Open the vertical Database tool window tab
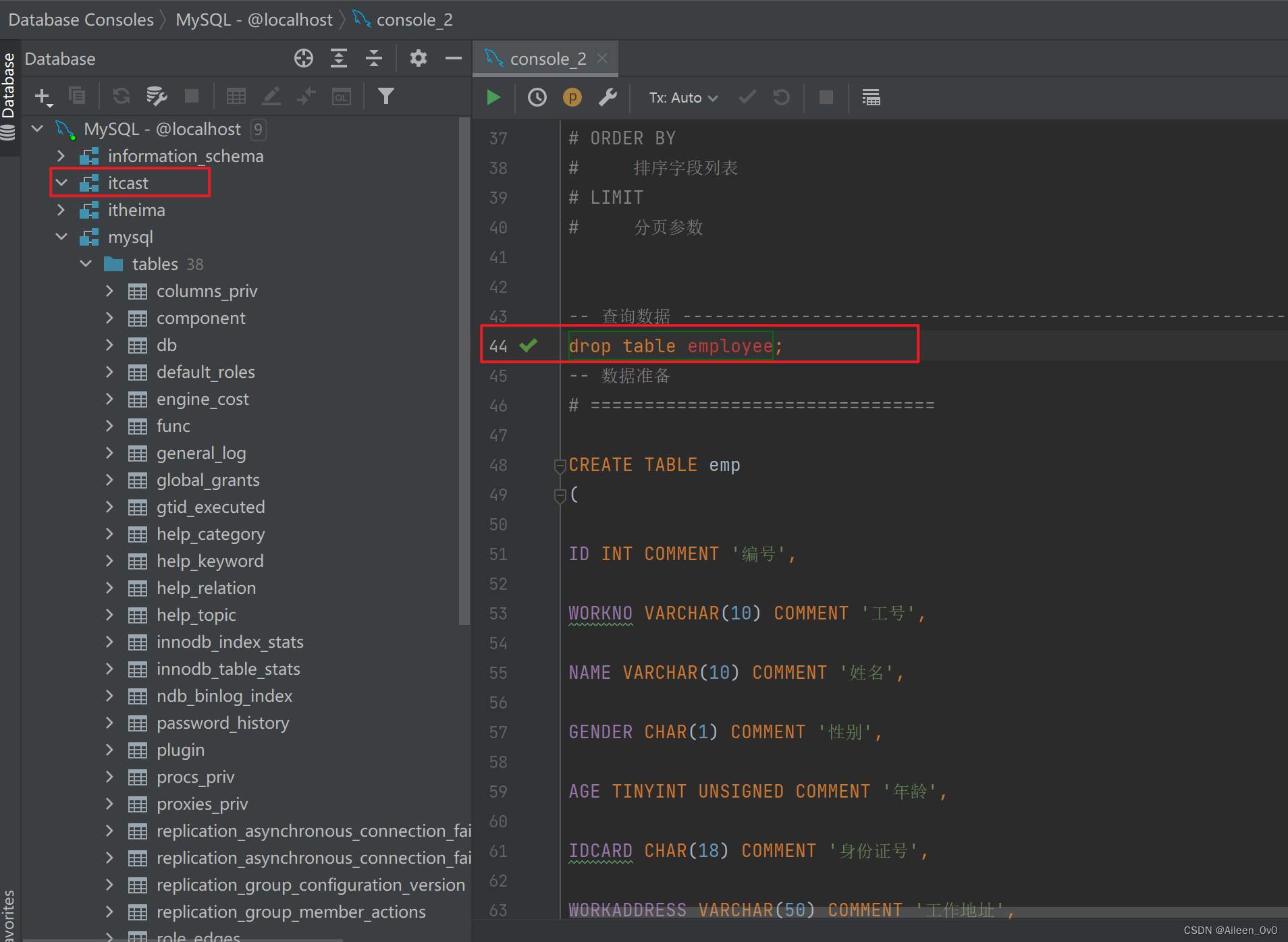1288x942 pixels. [x=9, y=88]
